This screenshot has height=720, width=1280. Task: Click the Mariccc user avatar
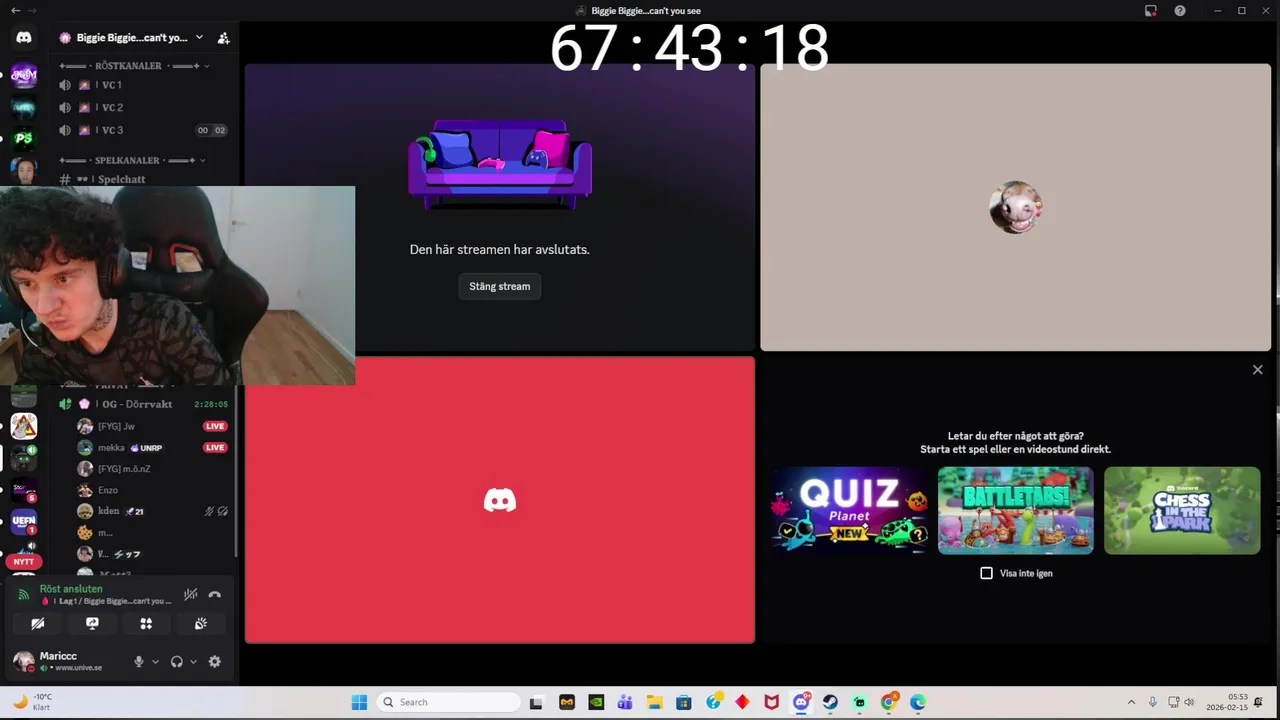point(23,661)
